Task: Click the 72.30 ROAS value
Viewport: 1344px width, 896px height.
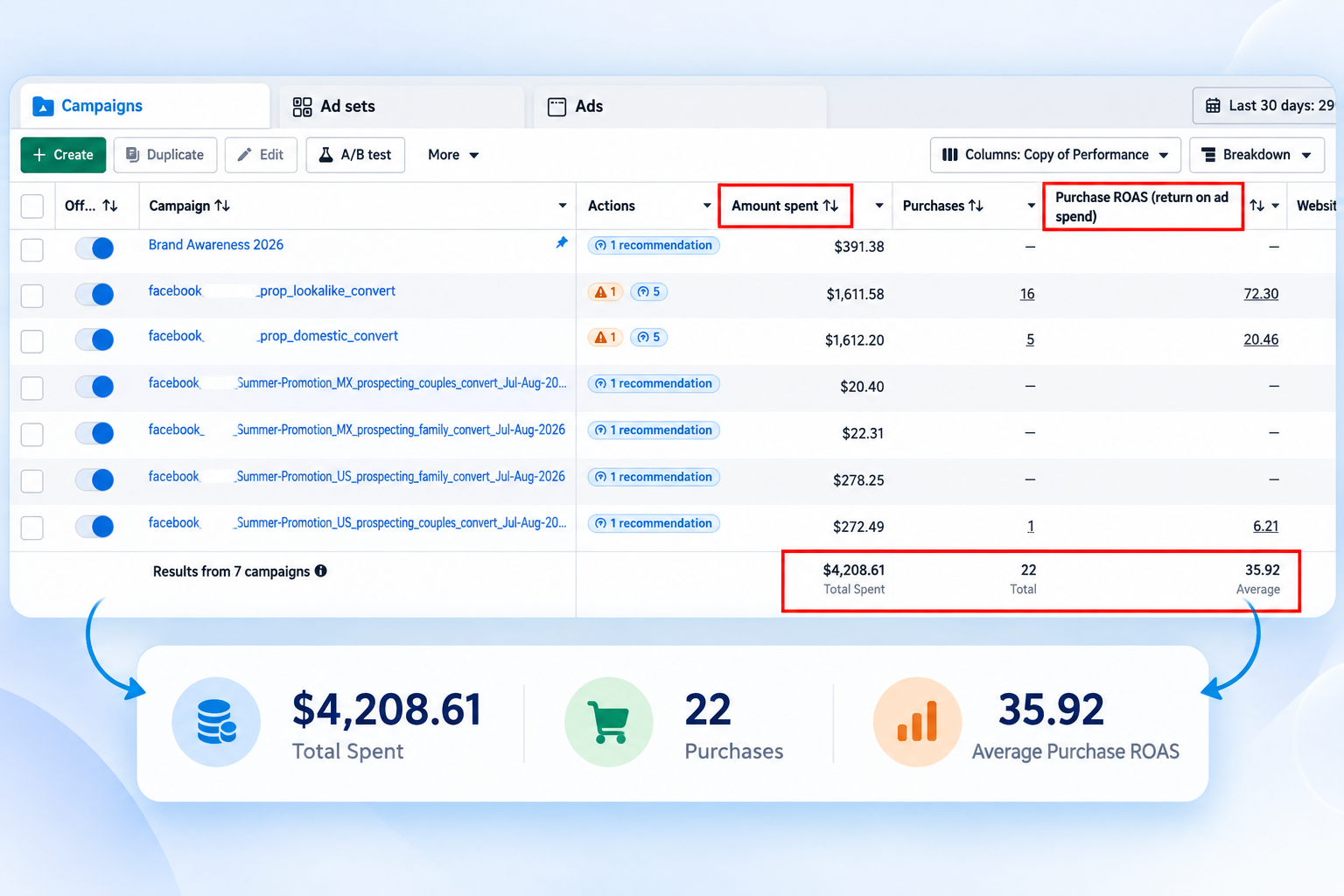Action: [1261, 294]
